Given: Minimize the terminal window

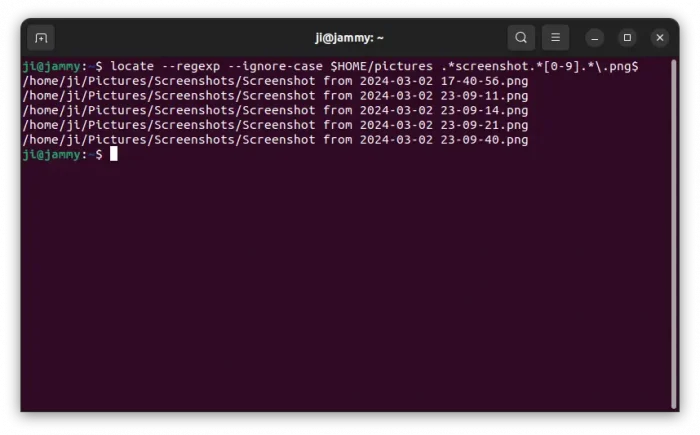Looking at the screenshot, I should 596,38.
